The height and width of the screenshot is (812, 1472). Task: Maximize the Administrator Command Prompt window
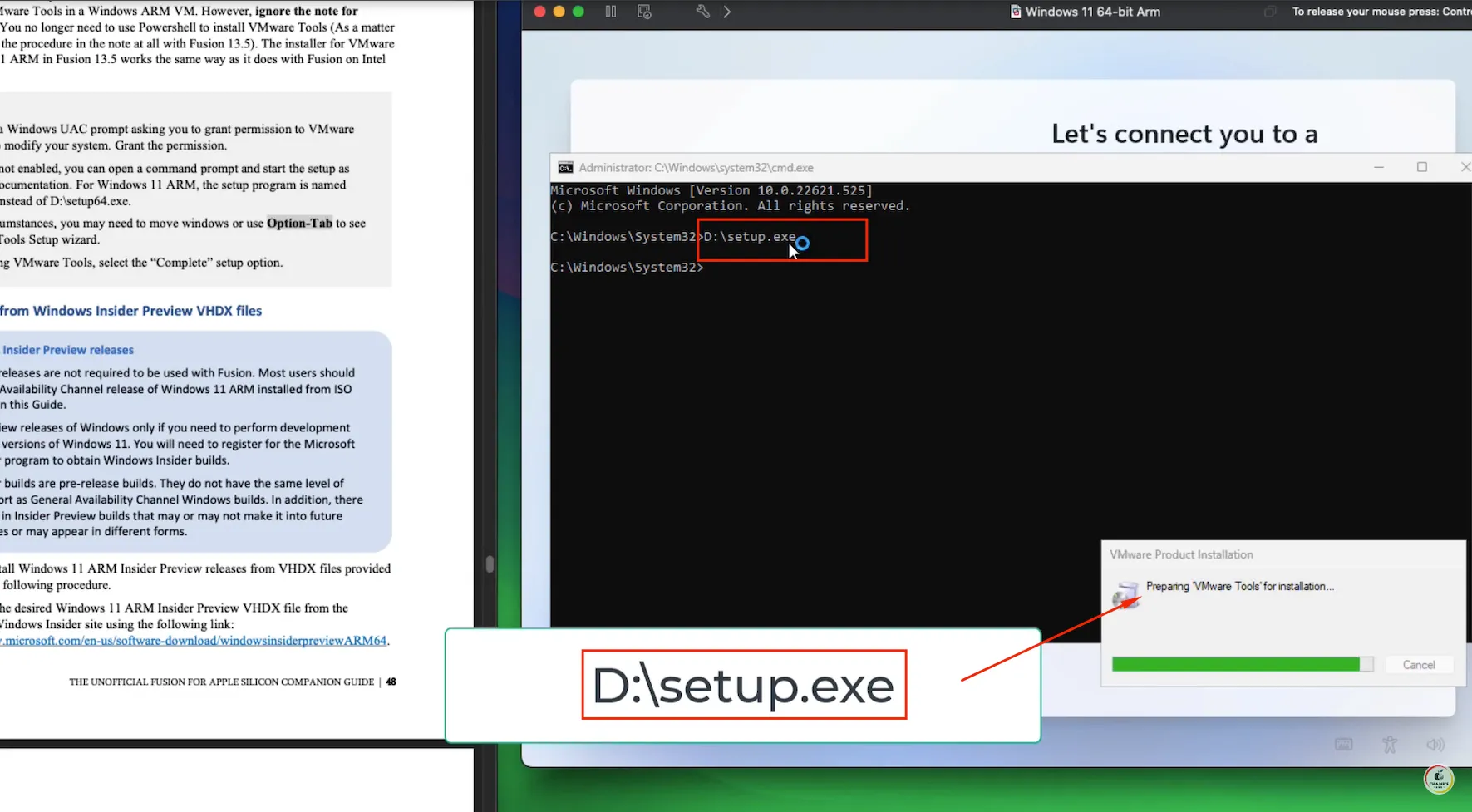click(1422, 167)
